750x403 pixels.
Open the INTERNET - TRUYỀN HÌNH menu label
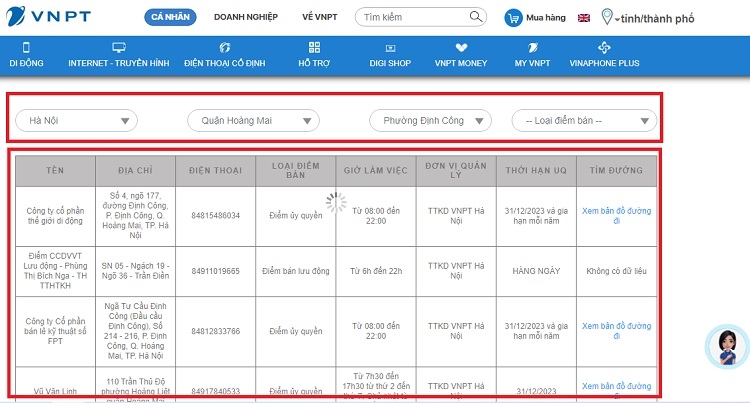tap(119, 63)
